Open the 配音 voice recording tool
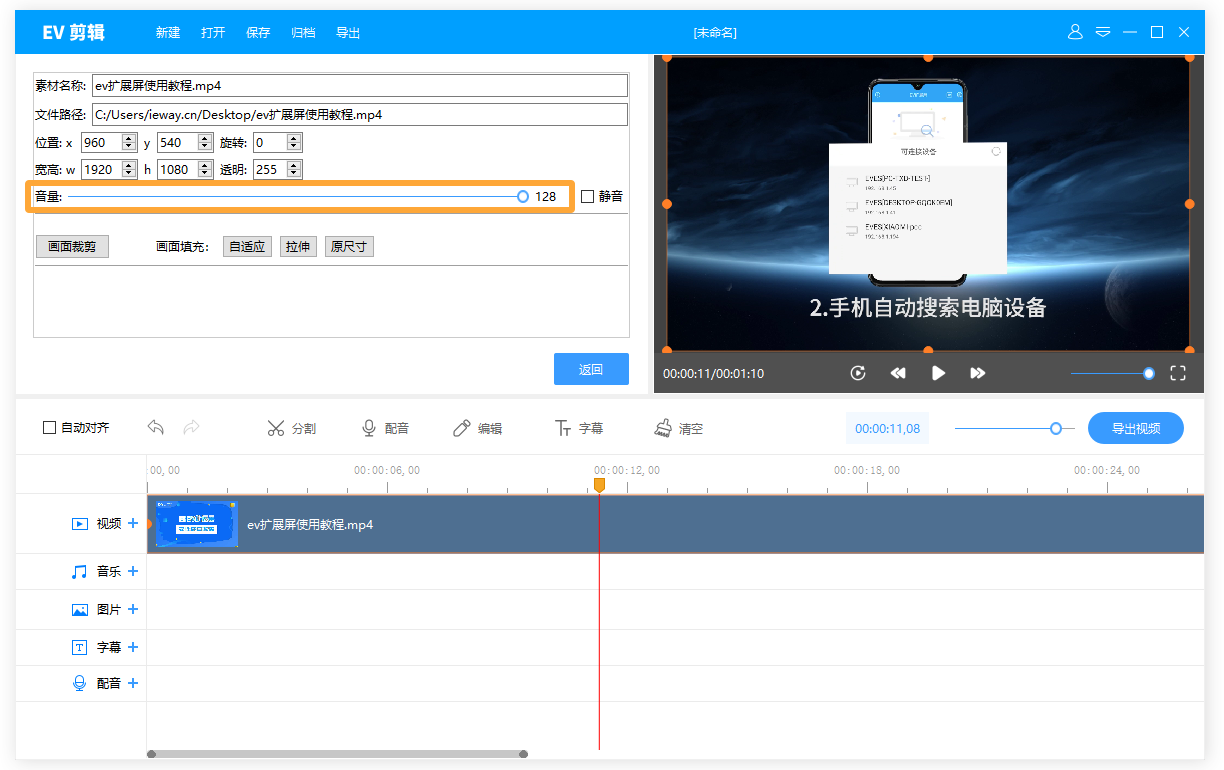 [x=385, y=428]
